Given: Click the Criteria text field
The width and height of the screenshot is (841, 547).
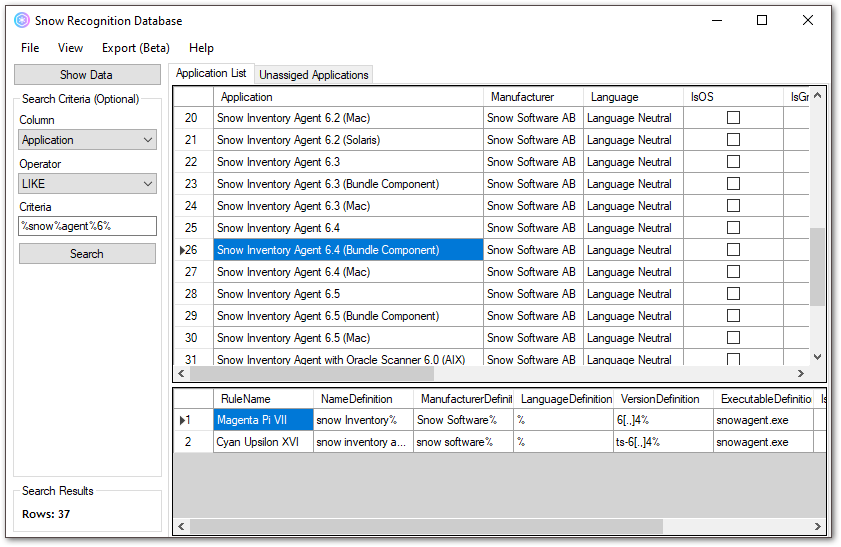Looking at the screenshot, I should click(x=88, y=226).
